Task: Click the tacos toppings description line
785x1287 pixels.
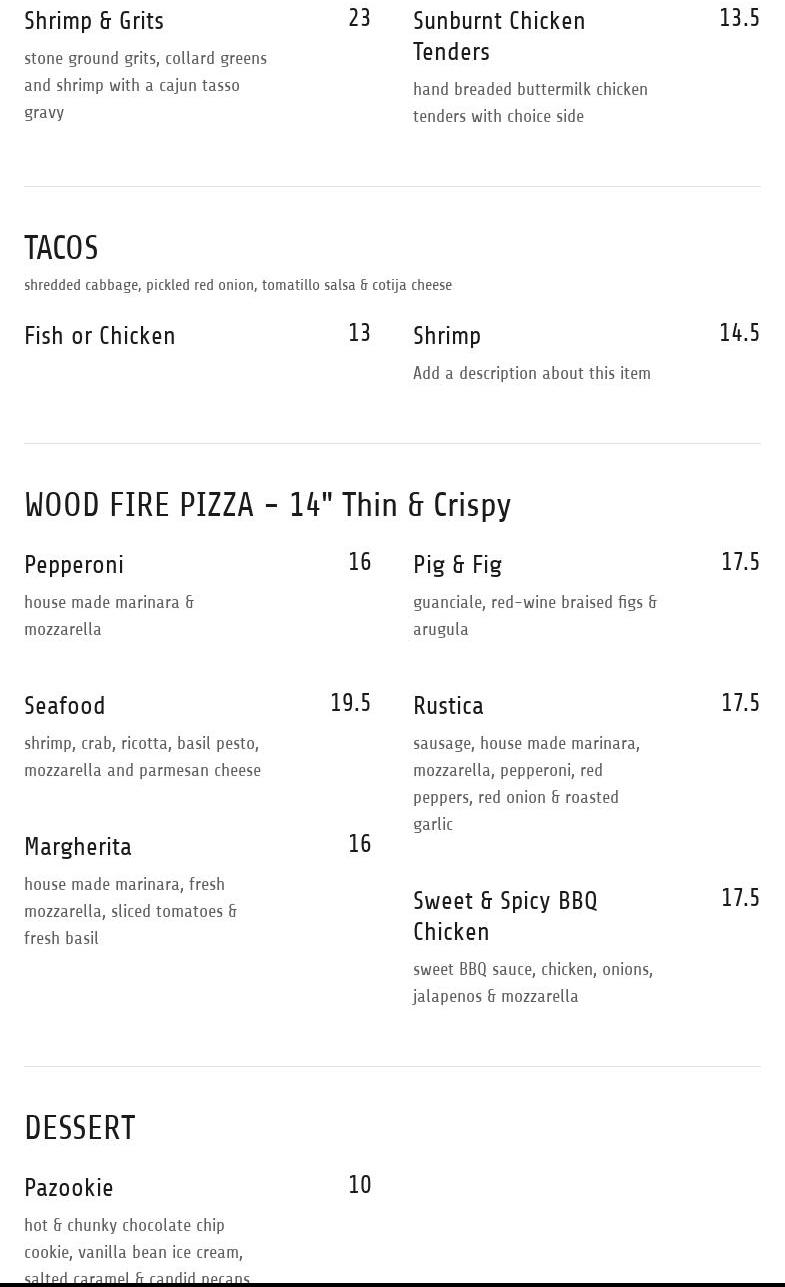Action: pos(238,285)
